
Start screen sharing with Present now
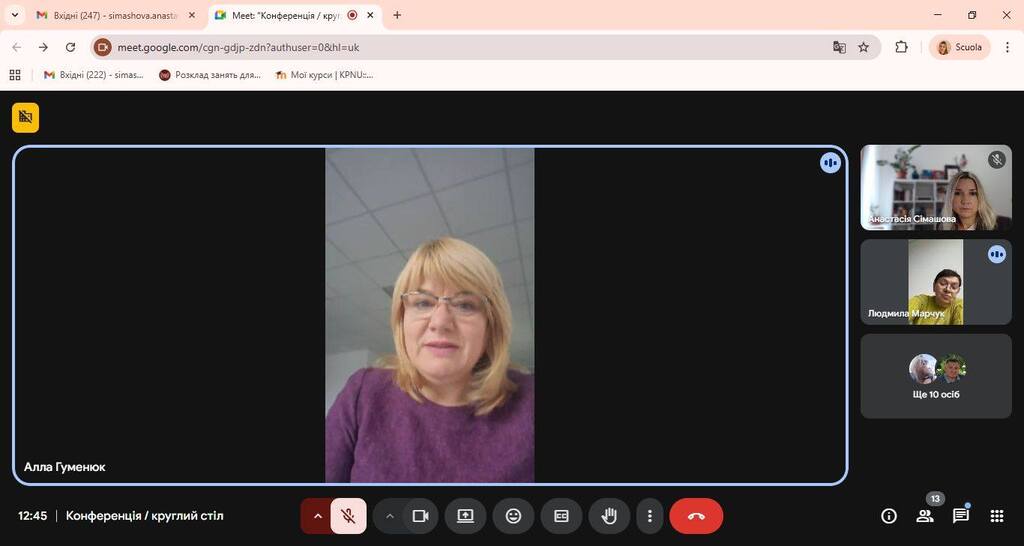click(x=465, y=516)
